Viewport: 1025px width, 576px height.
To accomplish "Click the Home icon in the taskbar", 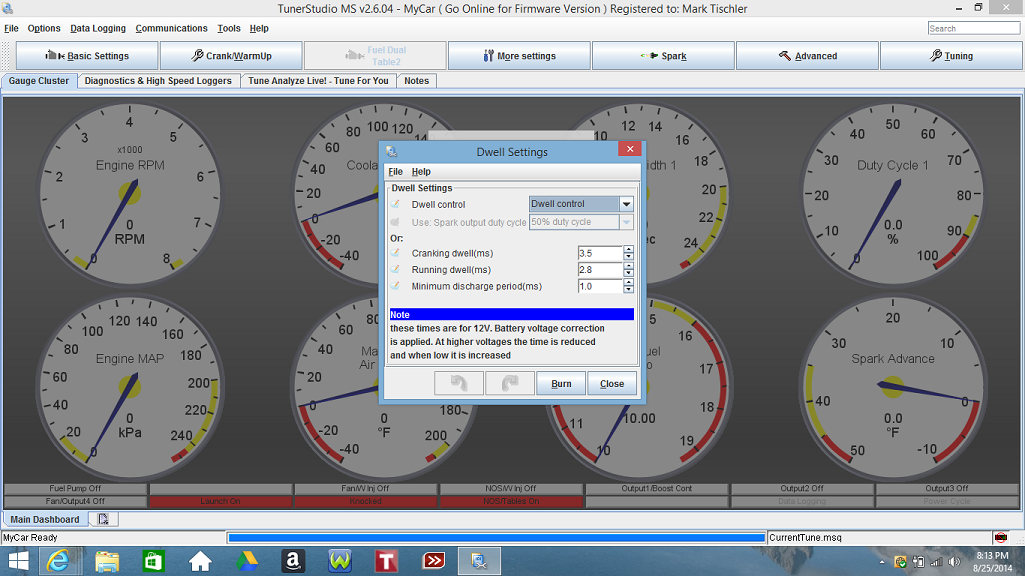I will point(200,561).
